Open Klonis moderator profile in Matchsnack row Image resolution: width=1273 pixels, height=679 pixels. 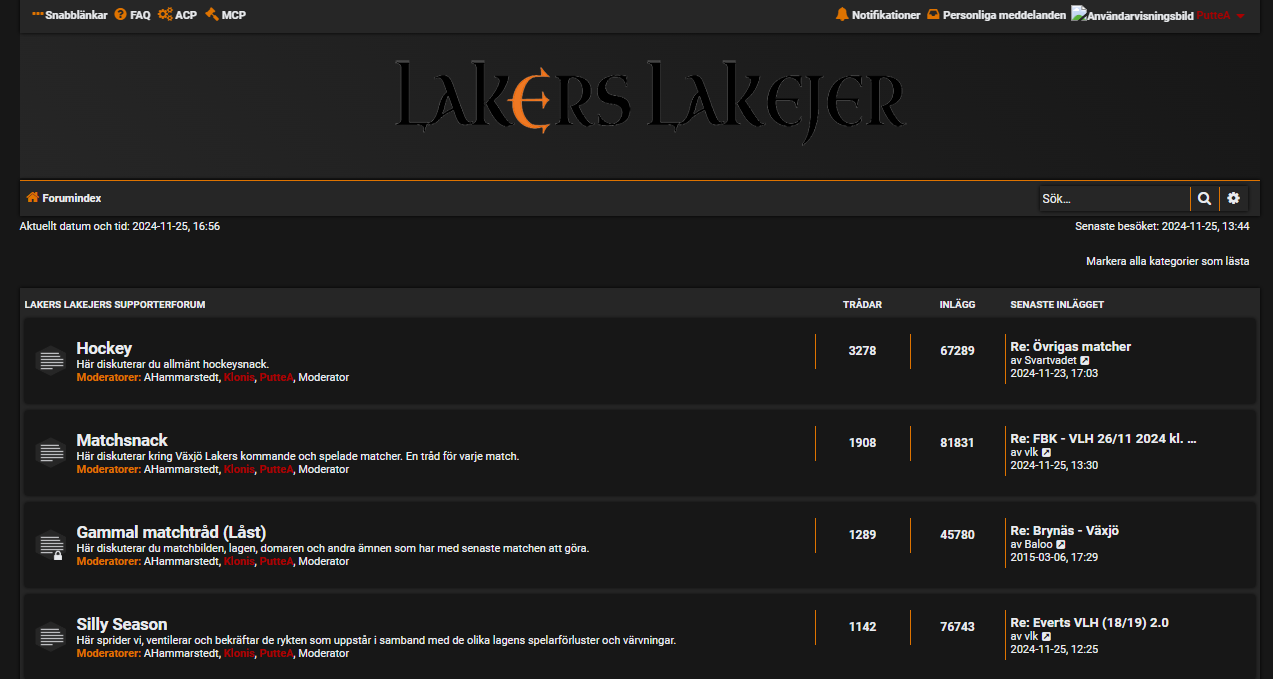239,469
